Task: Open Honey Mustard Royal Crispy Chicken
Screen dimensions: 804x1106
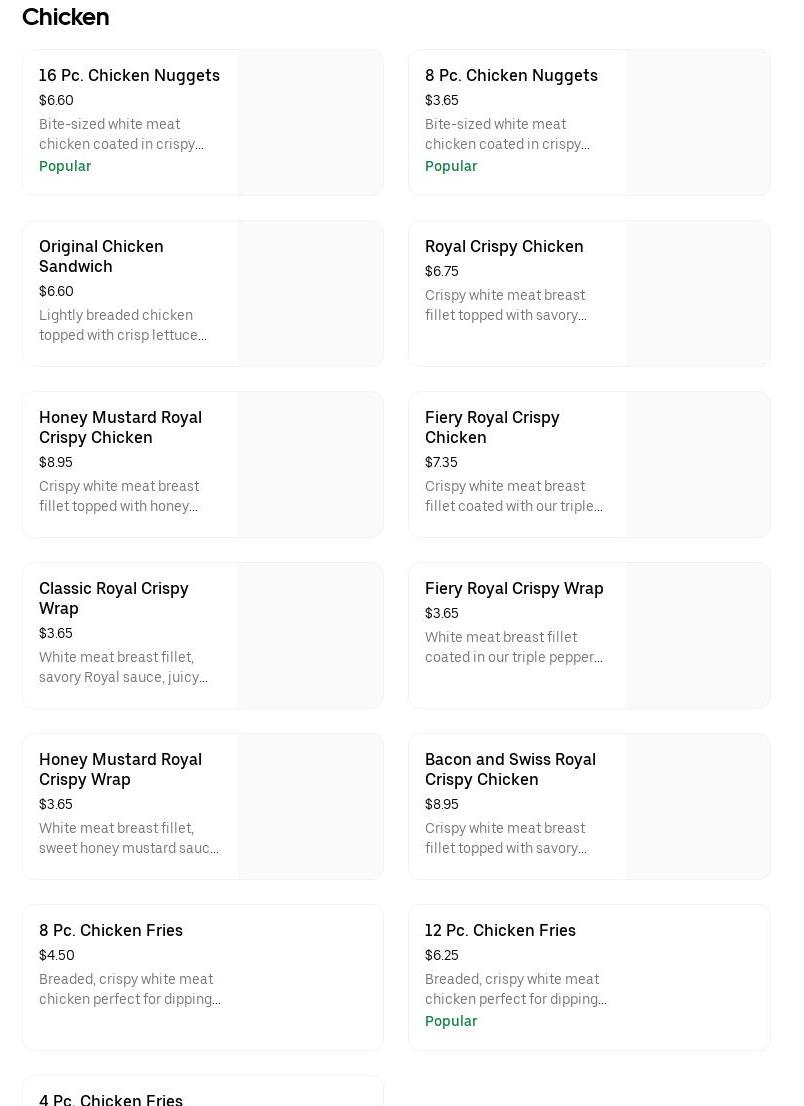Action: (x=203, y=465)
